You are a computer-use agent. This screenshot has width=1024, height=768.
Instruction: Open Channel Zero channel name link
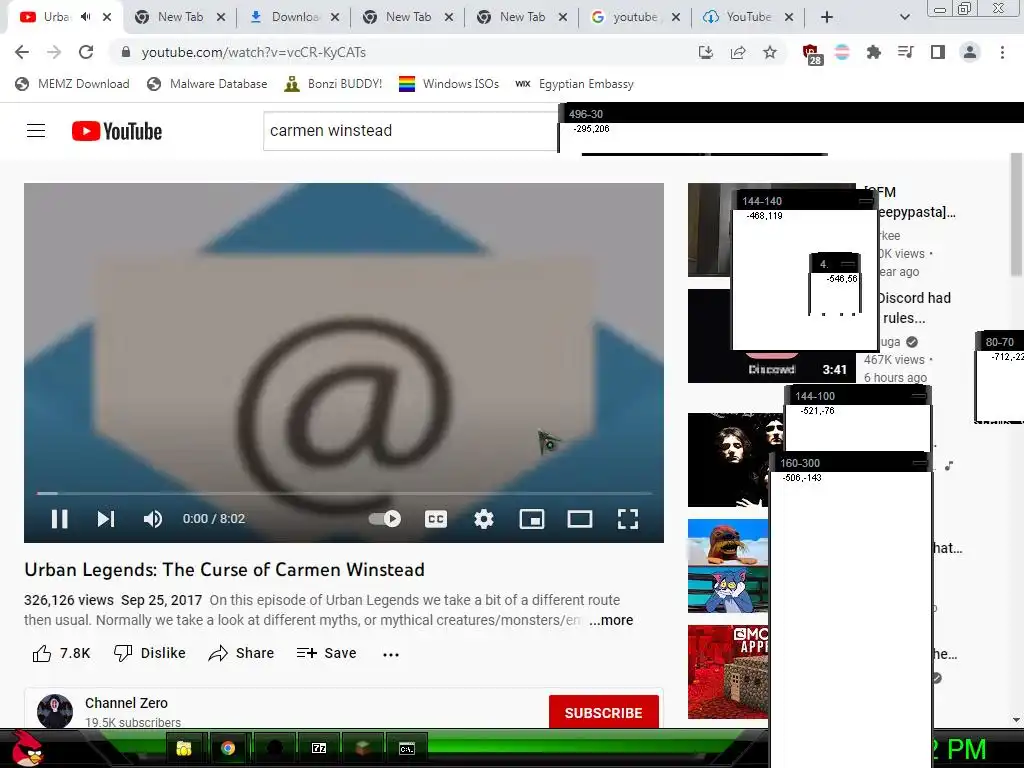click(x=126, y=703)
